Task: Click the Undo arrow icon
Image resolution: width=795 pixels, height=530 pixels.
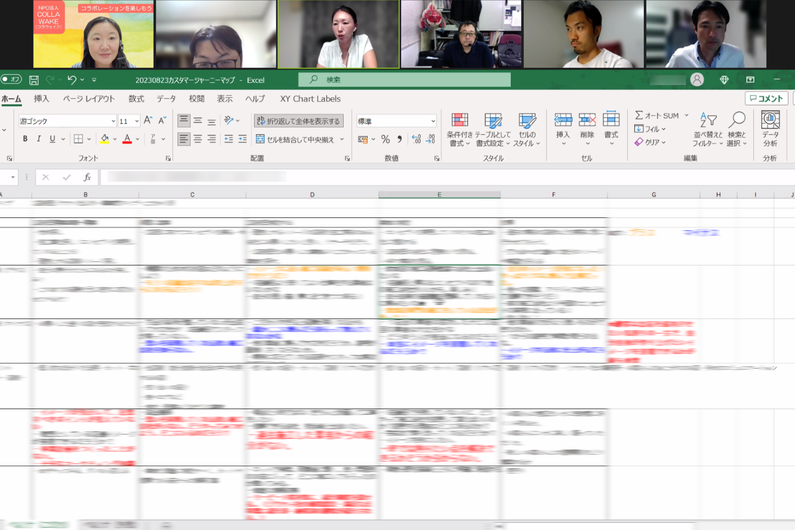Action: point(71,80)
